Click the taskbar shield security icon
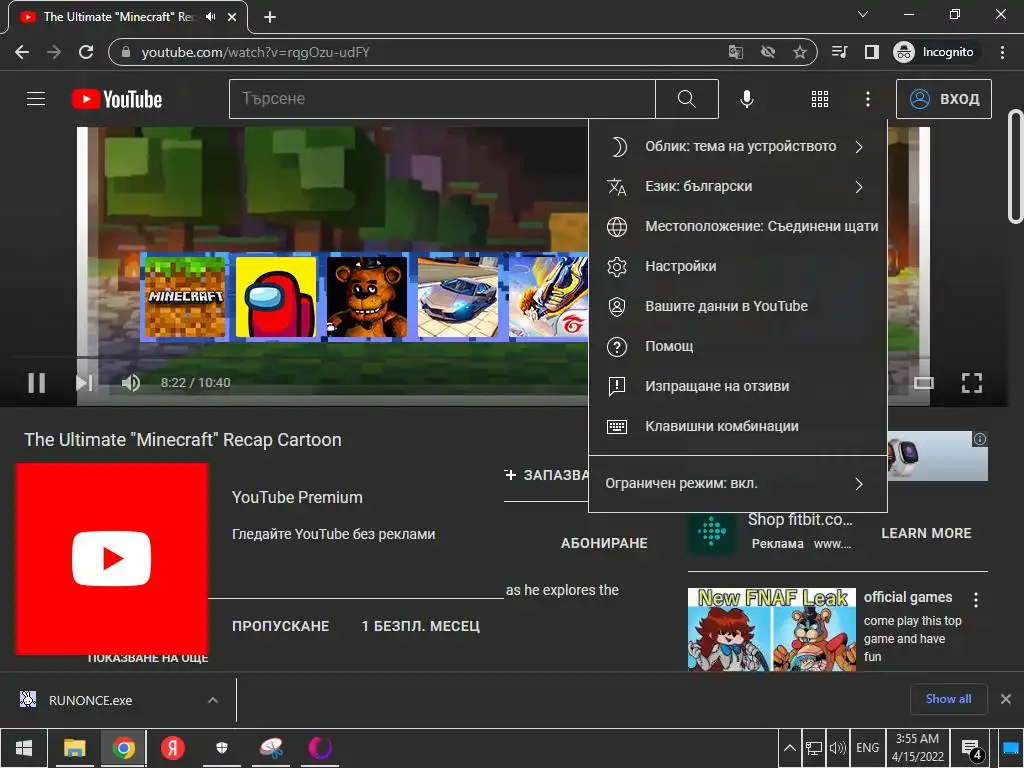1024x768 pixels. point(222,748)
